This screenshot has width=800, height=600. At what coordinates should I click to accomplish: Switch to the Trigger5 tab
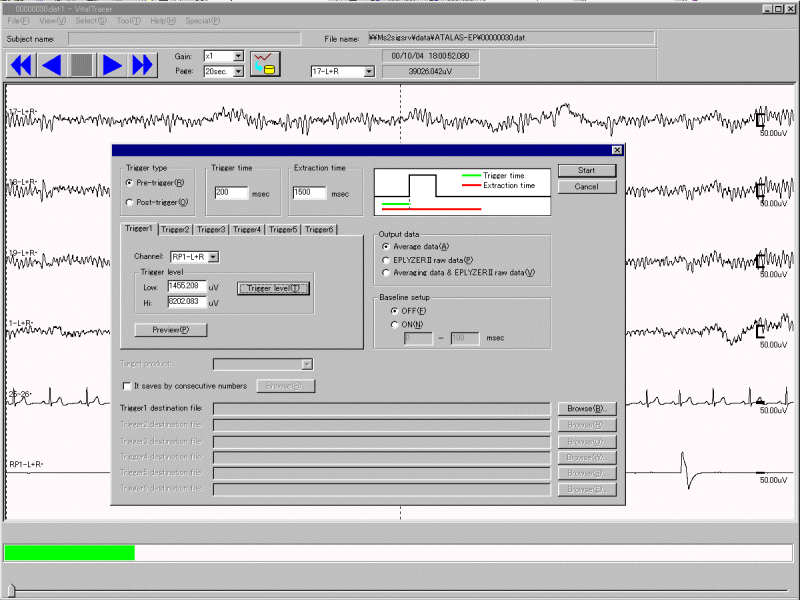point(284,229)
